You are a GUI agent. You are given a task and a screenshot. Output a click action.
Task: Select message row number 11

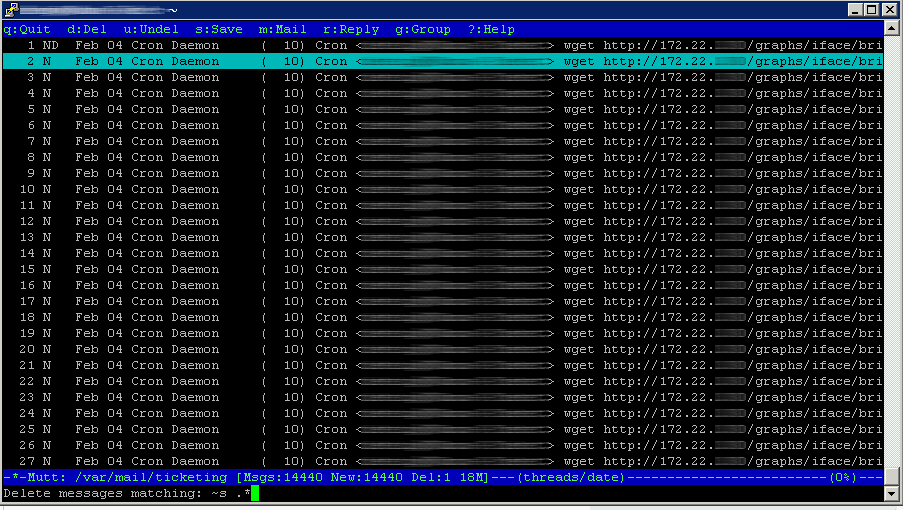pyautogui.click(x=442, y=205)
